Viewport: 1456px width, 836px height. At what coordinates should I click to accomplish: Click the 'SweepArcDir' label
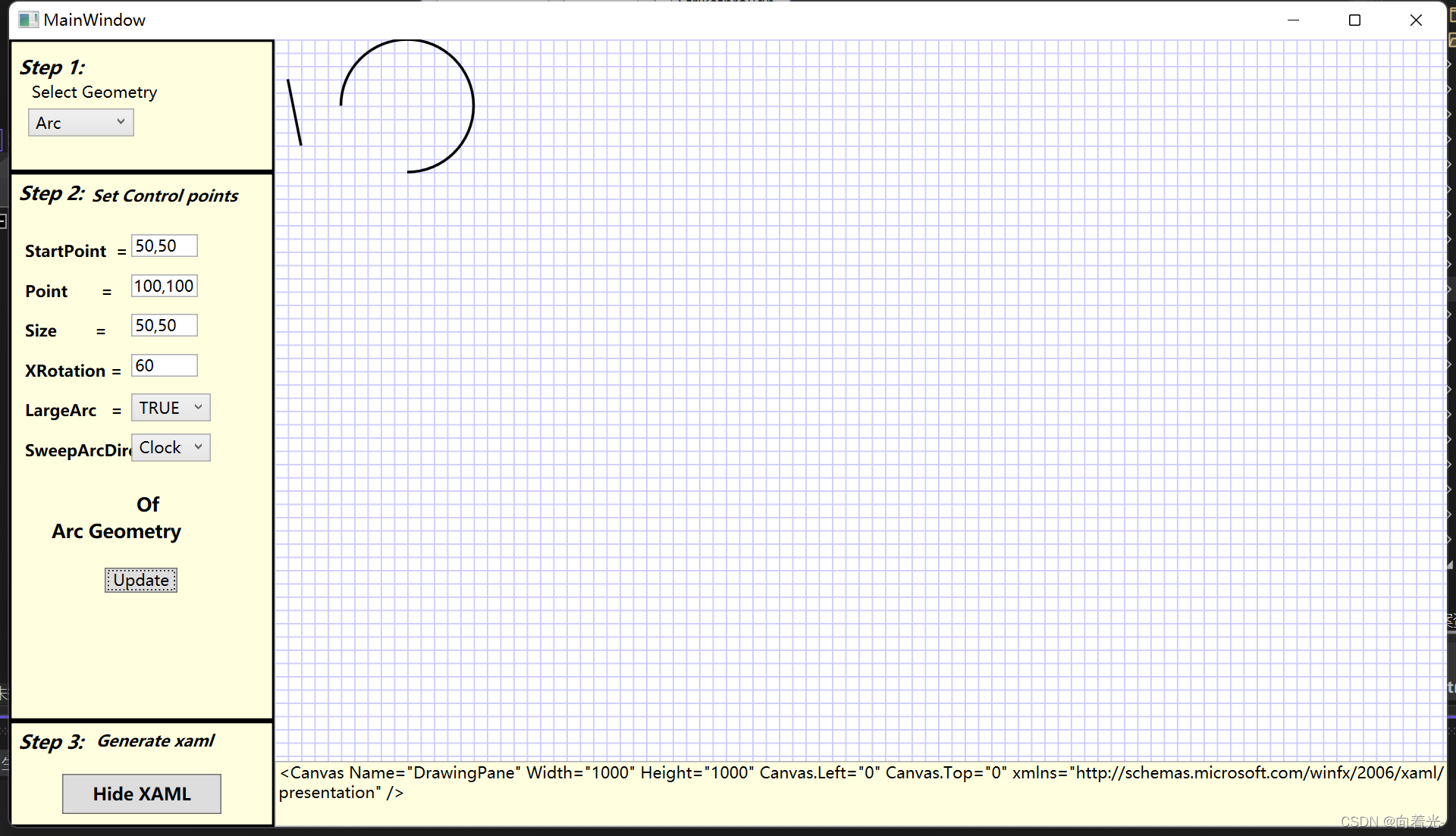pos(78,450)
